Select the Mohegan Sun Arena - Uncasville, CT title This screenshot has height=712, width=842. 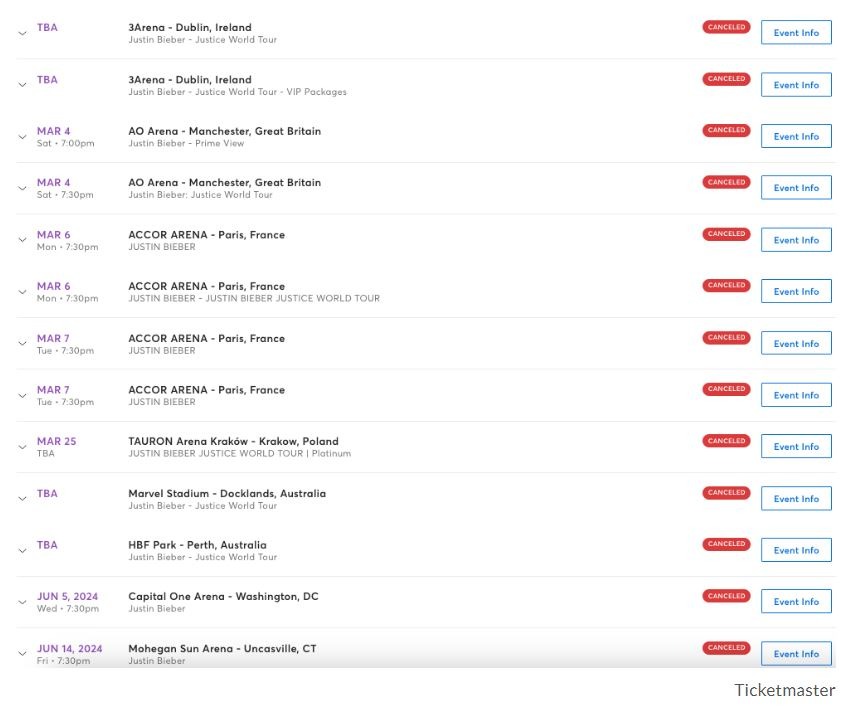[x=222, y=649]
